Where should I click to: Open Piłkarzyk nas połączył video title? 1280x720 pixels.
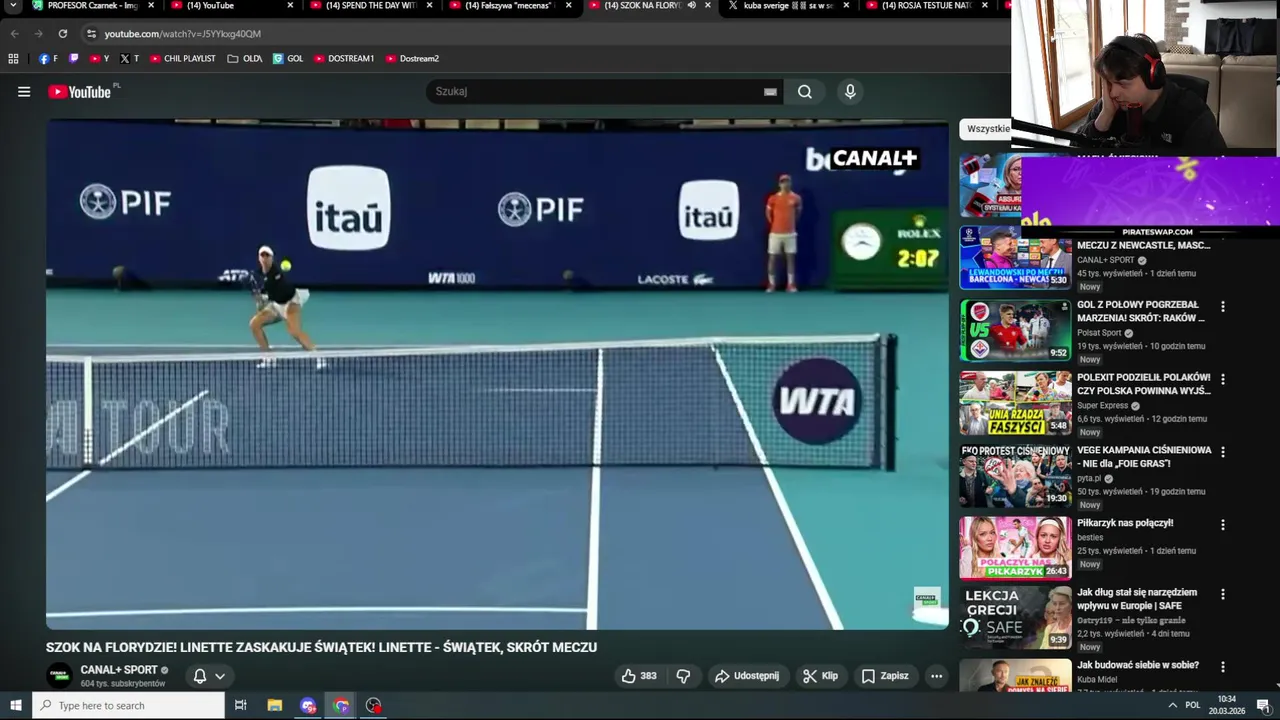[1125, 523]
